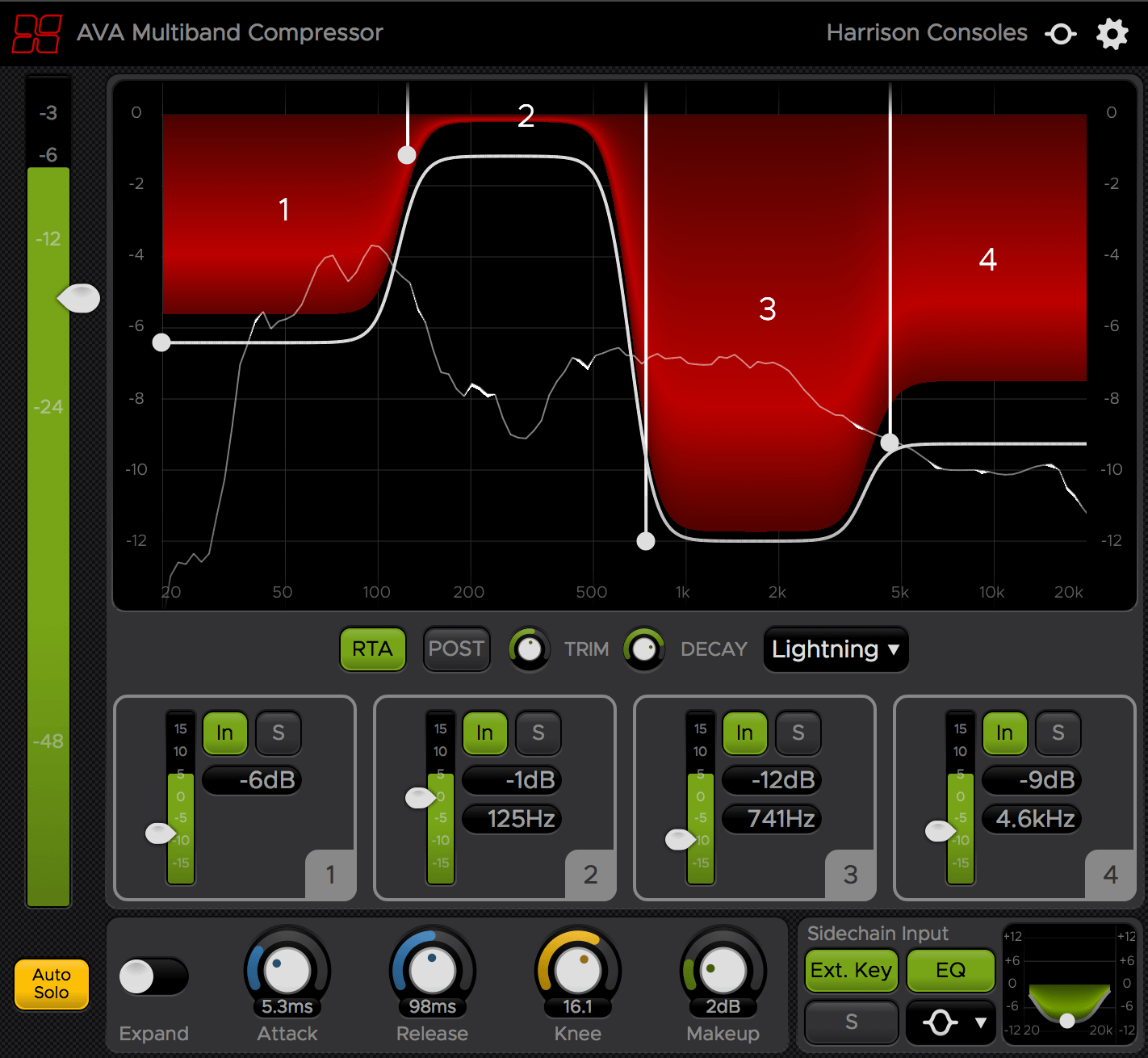Image resolution: width=1148 pixels, height=1058 pixels.
Task: Toggle the POST analyzer button
Action: (456, 649)
